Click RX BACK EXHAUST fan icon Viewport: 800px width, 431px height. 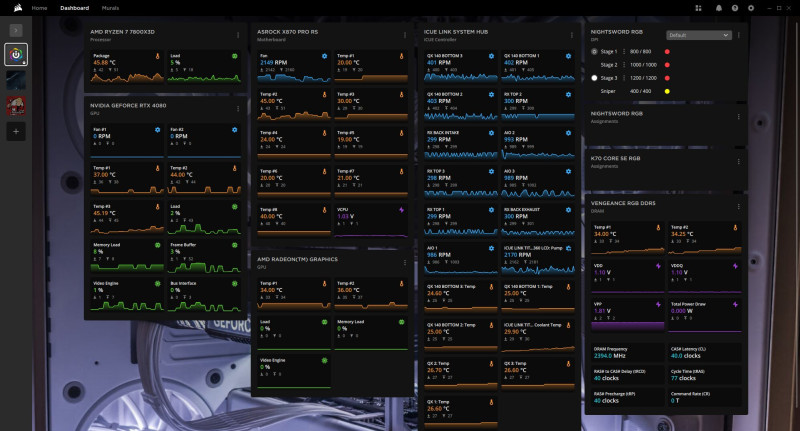(568, 210)
